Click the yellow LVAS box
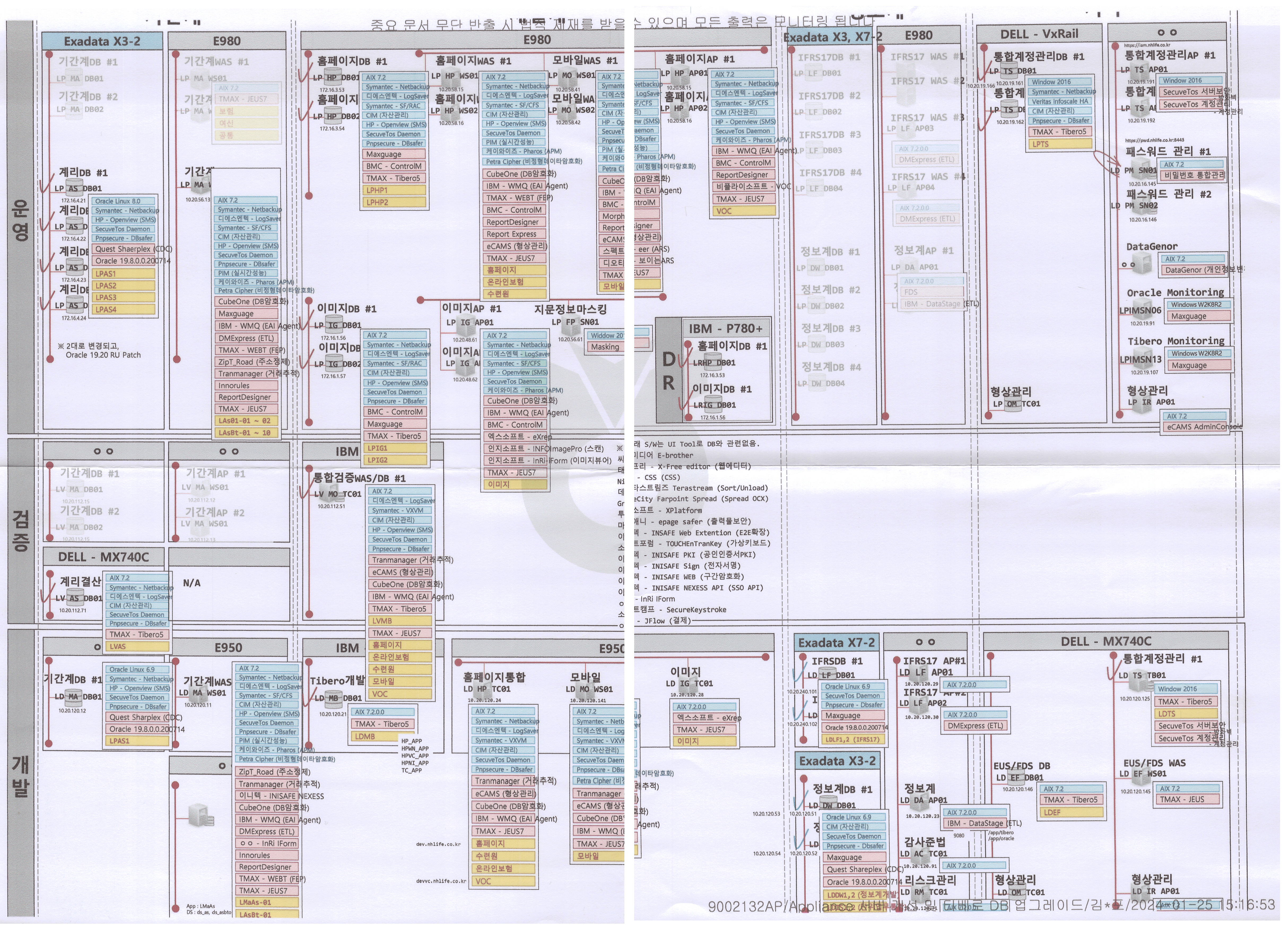The image size is (1288, 929). (x=137, y=646)
